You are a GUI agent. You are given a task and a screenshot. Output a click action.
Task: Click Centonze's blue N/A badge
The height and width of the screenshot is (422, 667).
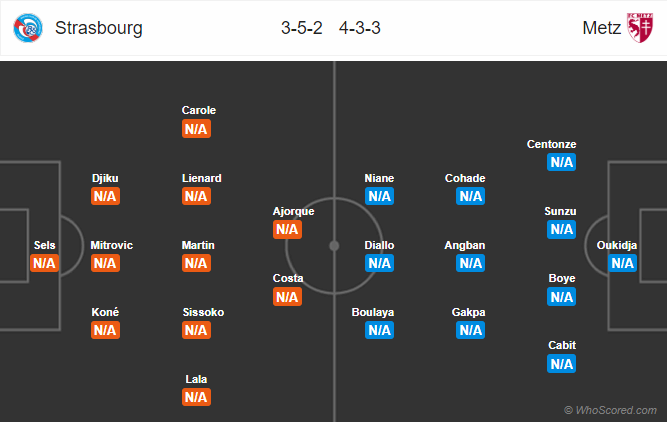561,162
